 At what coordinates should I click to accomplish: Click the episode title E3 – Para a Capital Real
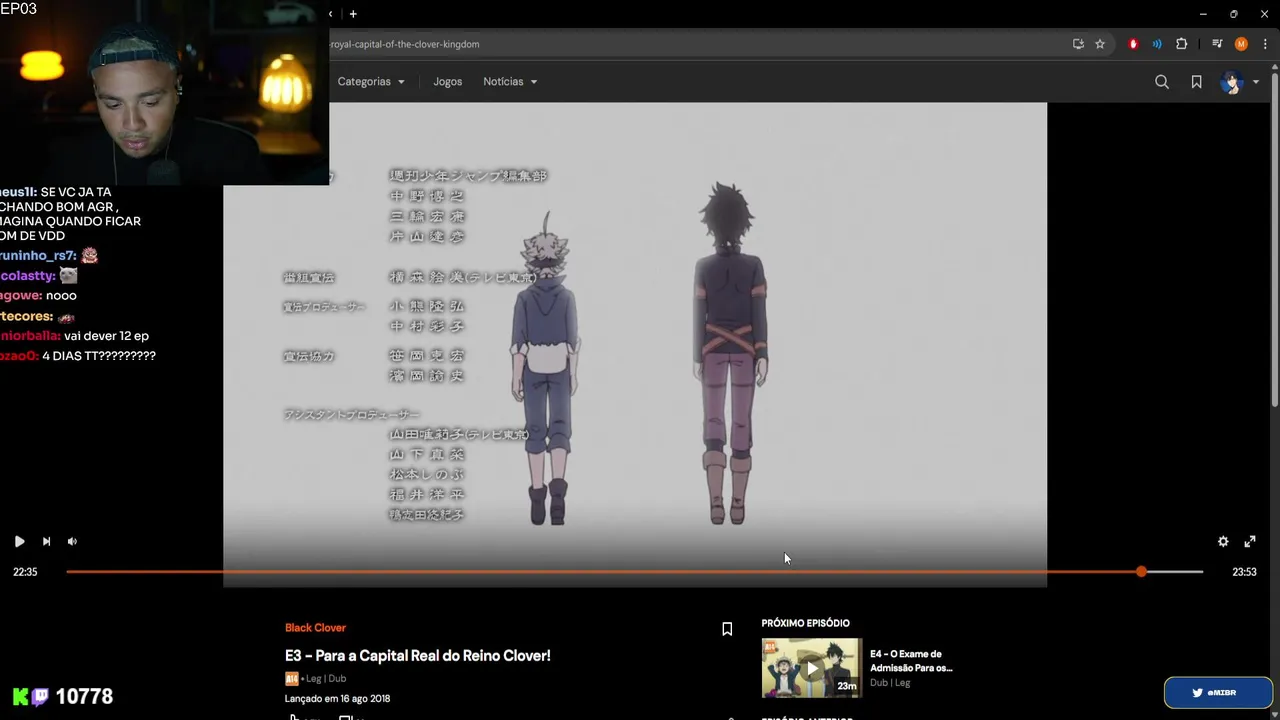click(418, 656)
